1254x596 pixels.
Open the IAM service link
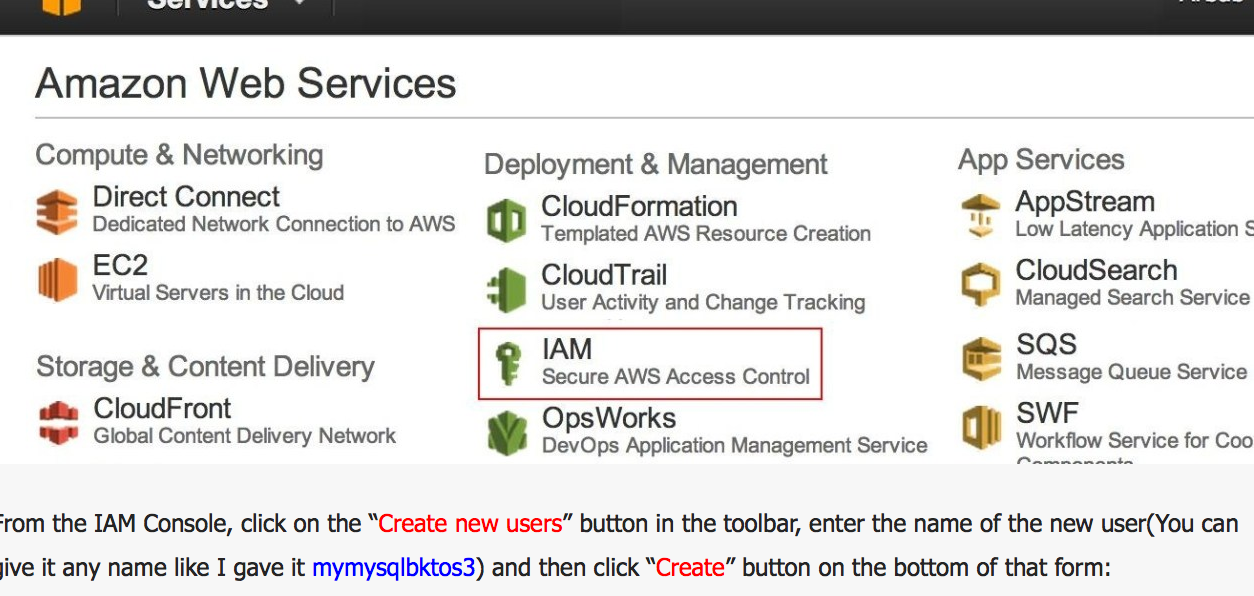click(567, 349)
